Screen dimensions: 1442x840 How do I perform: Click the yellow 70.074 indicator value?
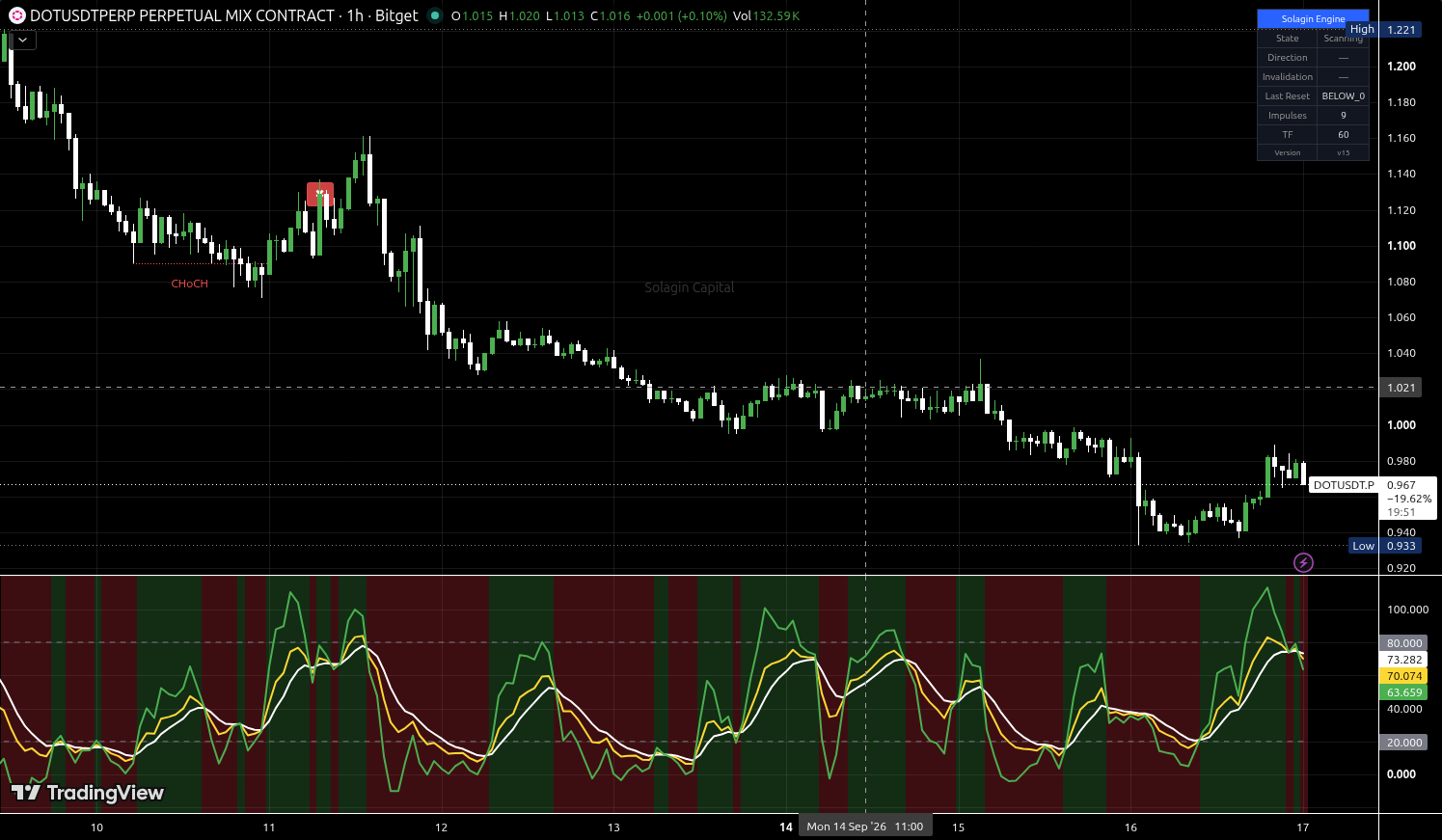coord(1403,676)
